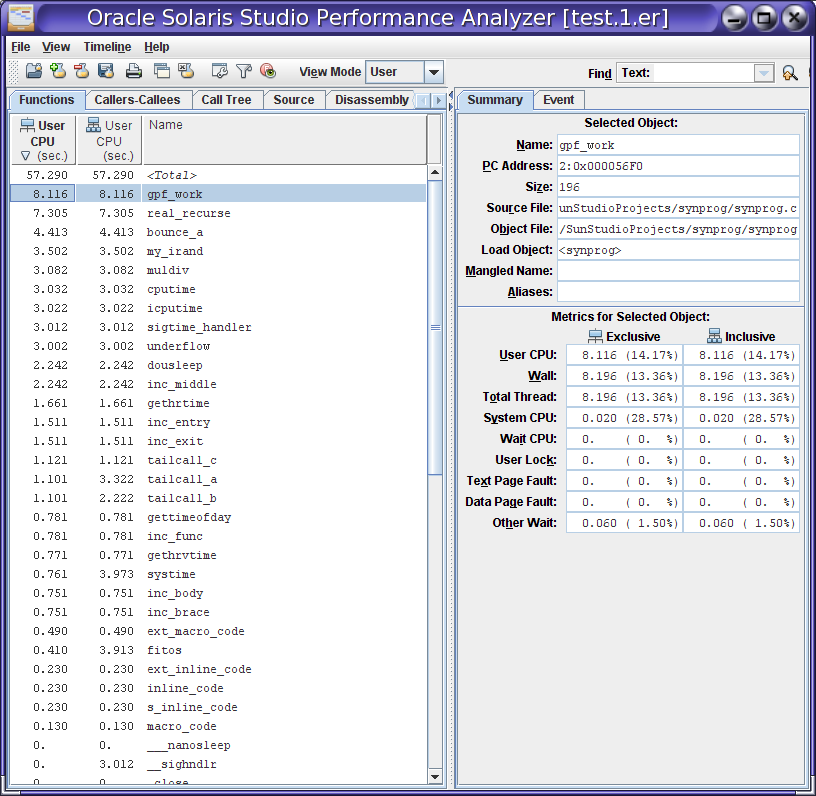This screenshot has height=796, width=816.
Task: Select the ___nanosleep function row
Action: click(218, 745)
